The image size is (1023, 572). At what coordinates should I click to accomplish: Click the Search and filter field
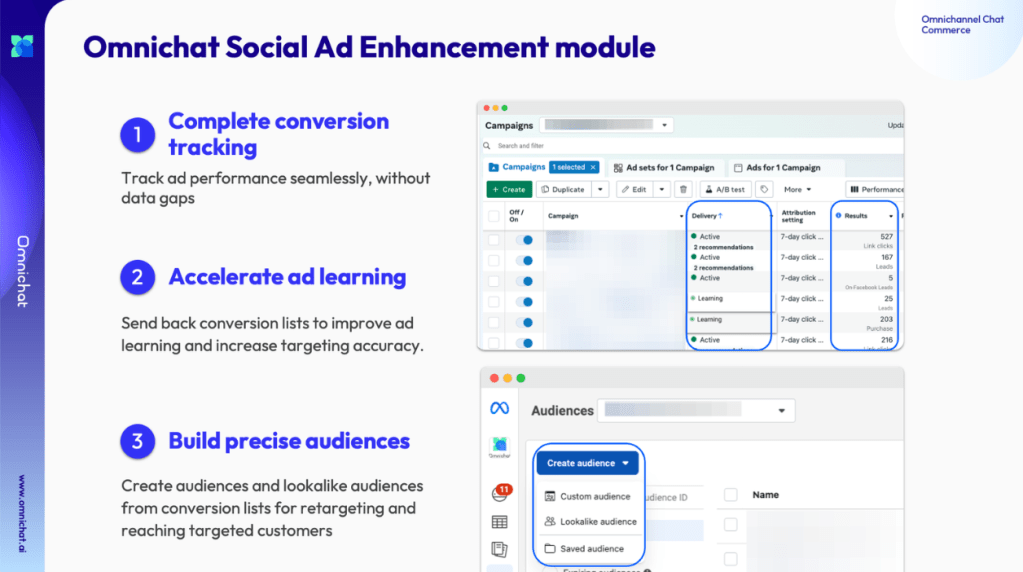click(x=590, y=146)
